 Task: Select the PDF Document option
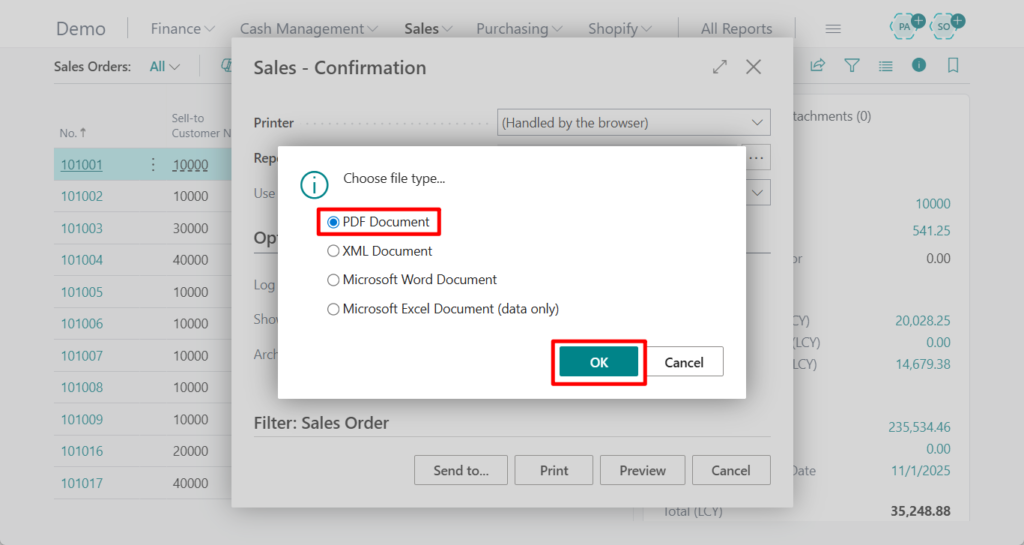point(334,222)
